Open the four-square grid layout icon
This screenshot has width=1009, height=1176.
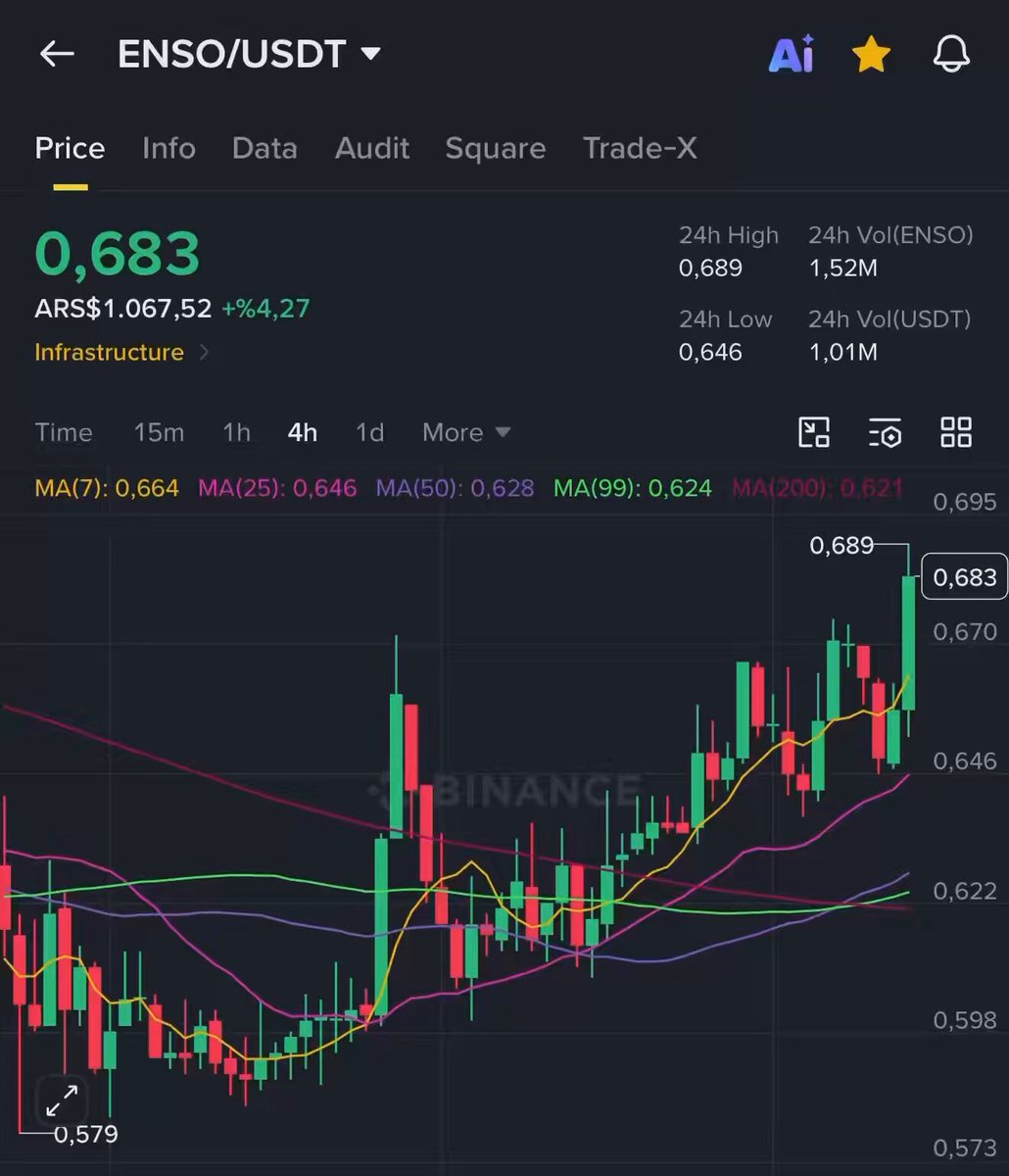[x=955, y=432]
